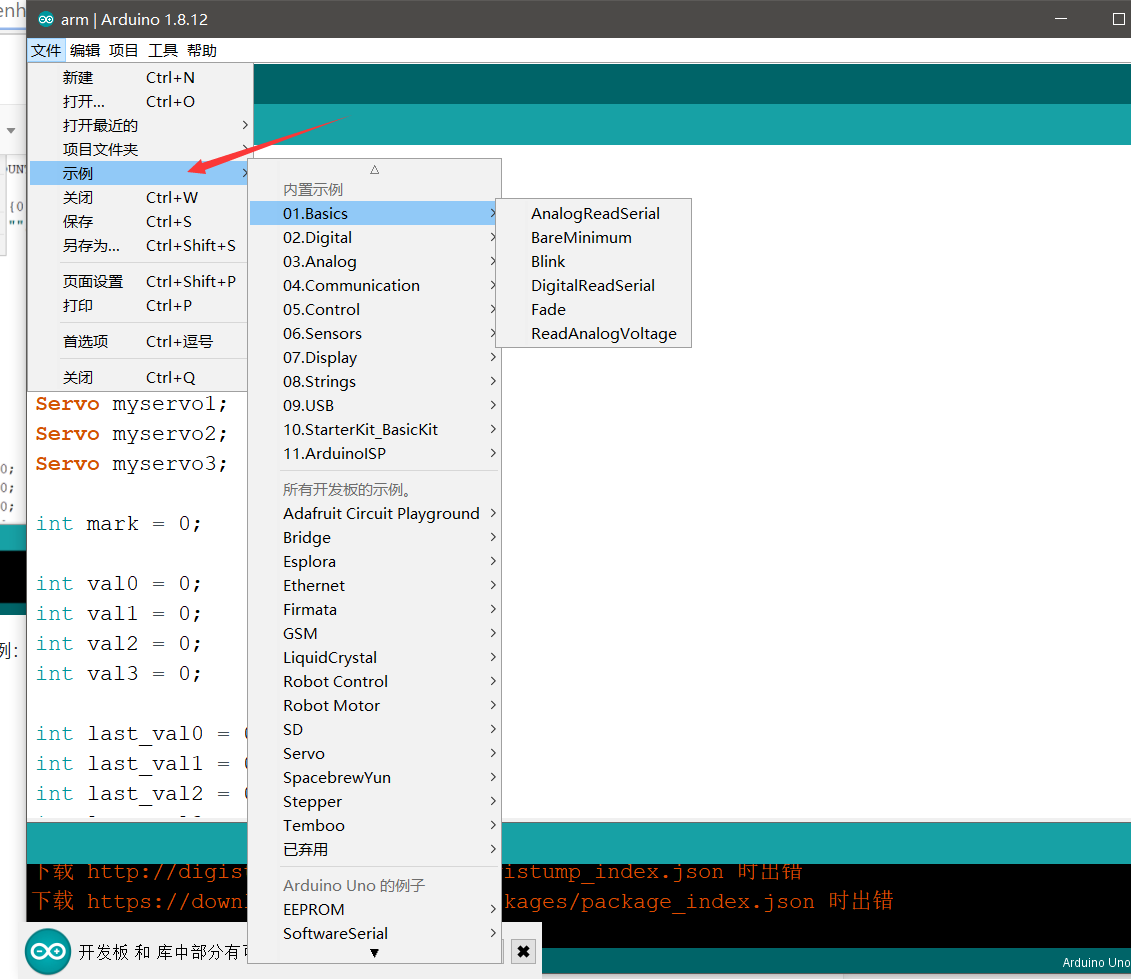Expand 05.Control examples submenu
Viewport: 1131px width, 979px height.
click(374, 309)
